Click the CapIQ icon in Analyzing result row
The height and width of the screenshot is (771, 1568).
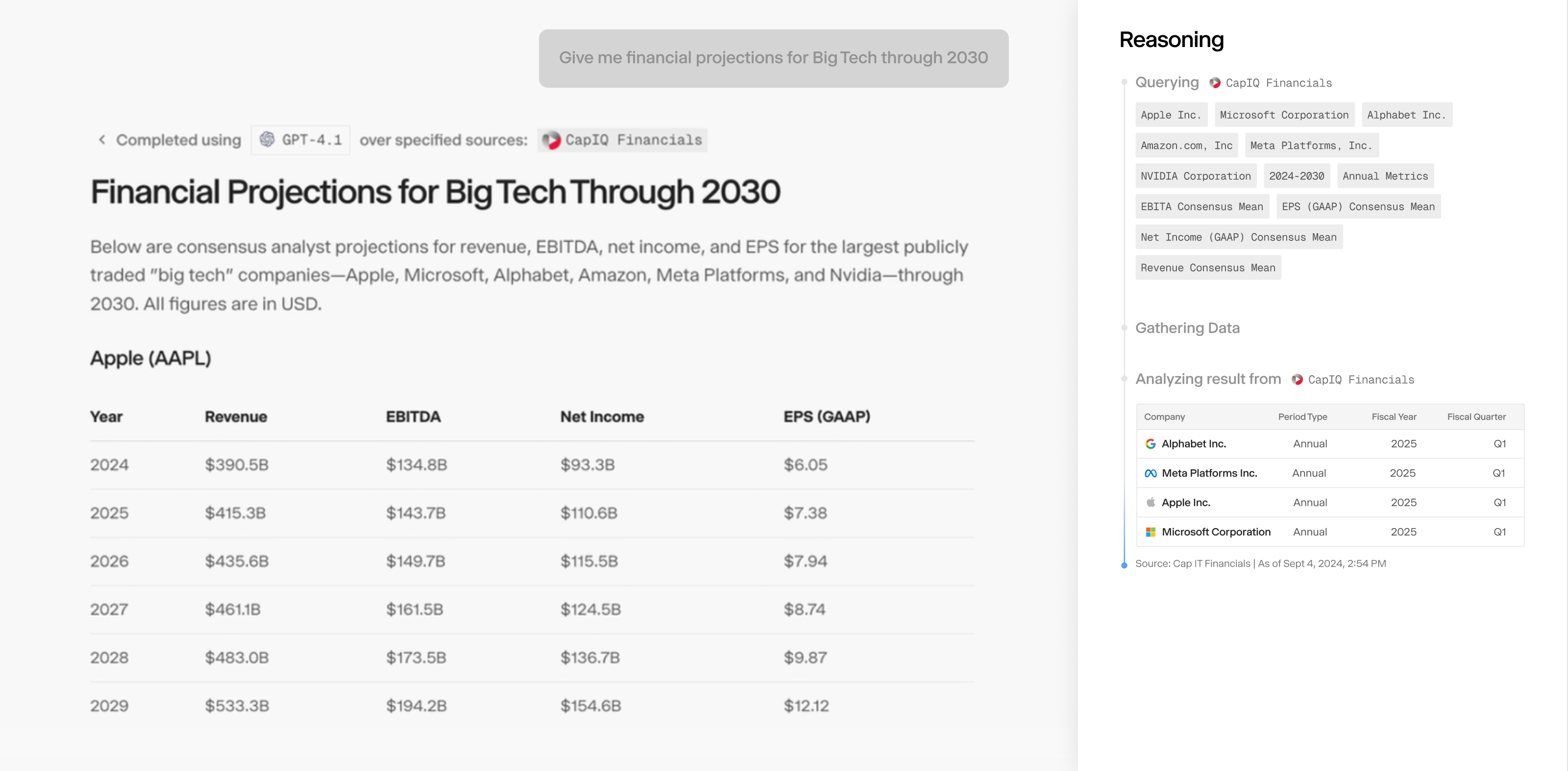[x=1297, y=379]
